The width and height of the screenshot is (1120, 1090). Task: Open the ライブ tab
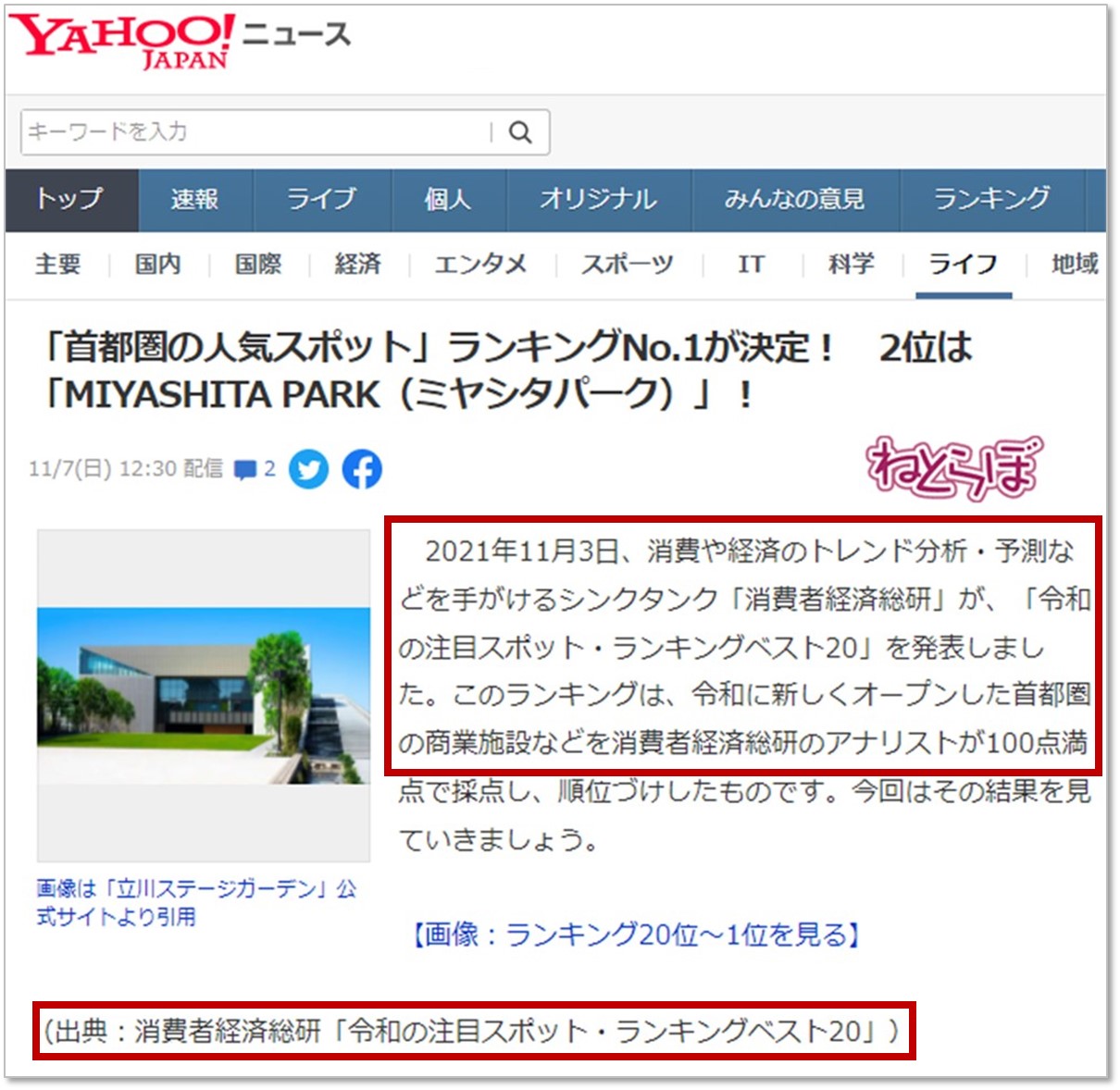[320, 199]
